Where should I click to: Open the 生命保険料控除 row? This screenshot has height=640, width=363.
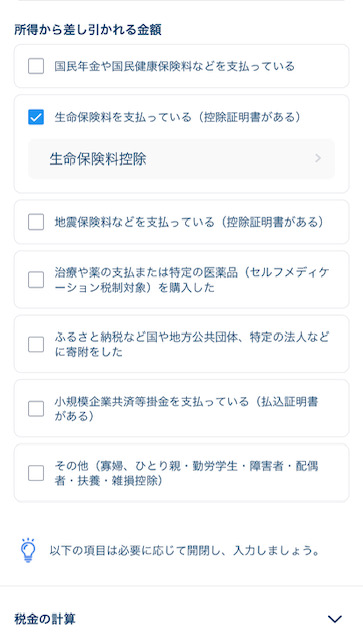pyautogui.click(x=181, y=159)
